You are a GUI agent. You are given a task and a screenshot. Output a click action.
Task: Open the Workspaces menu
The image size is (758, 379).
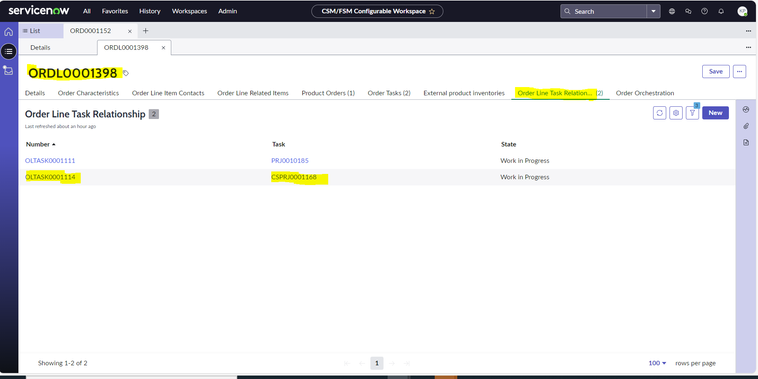coord(190,11)
